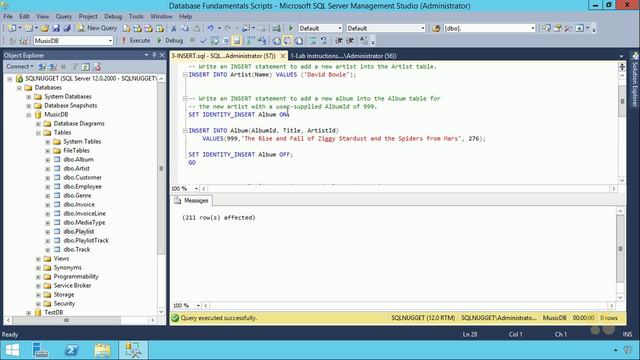Click the Undo icon in toolbar
Image resolution: width=640 pixels, height=360 pixels.
pyautogui.click(x=210, y=28)
